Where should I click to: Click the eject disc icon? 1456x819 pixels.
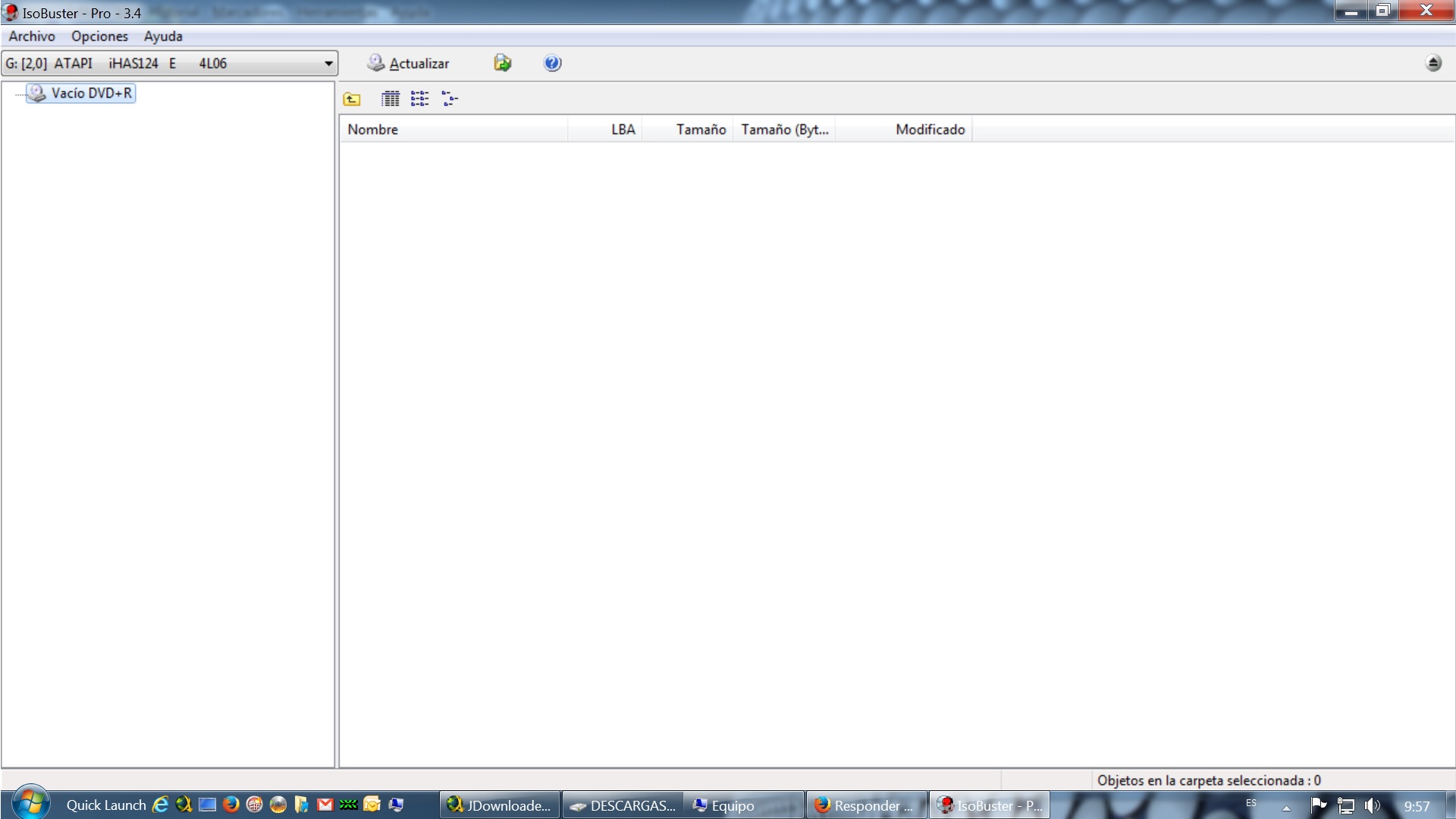[x=1433, y=64]
